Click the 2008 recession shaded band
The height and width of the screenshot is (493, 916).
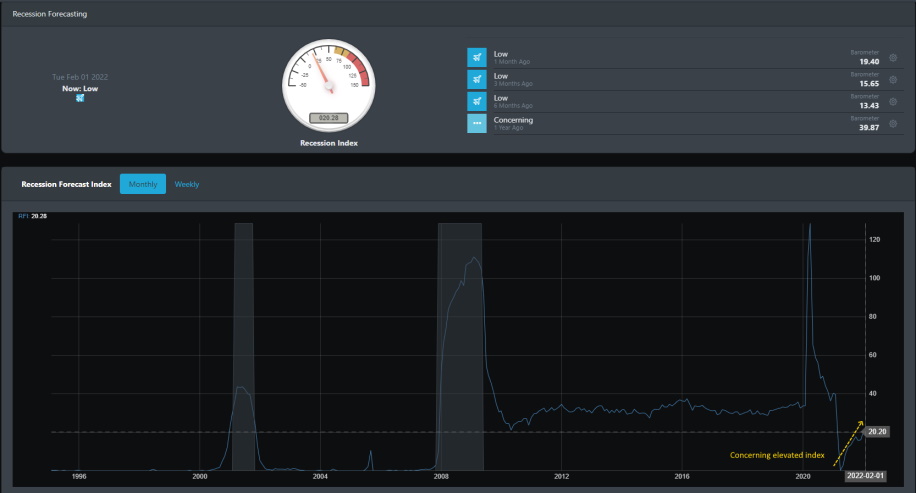tap(460, 346)
